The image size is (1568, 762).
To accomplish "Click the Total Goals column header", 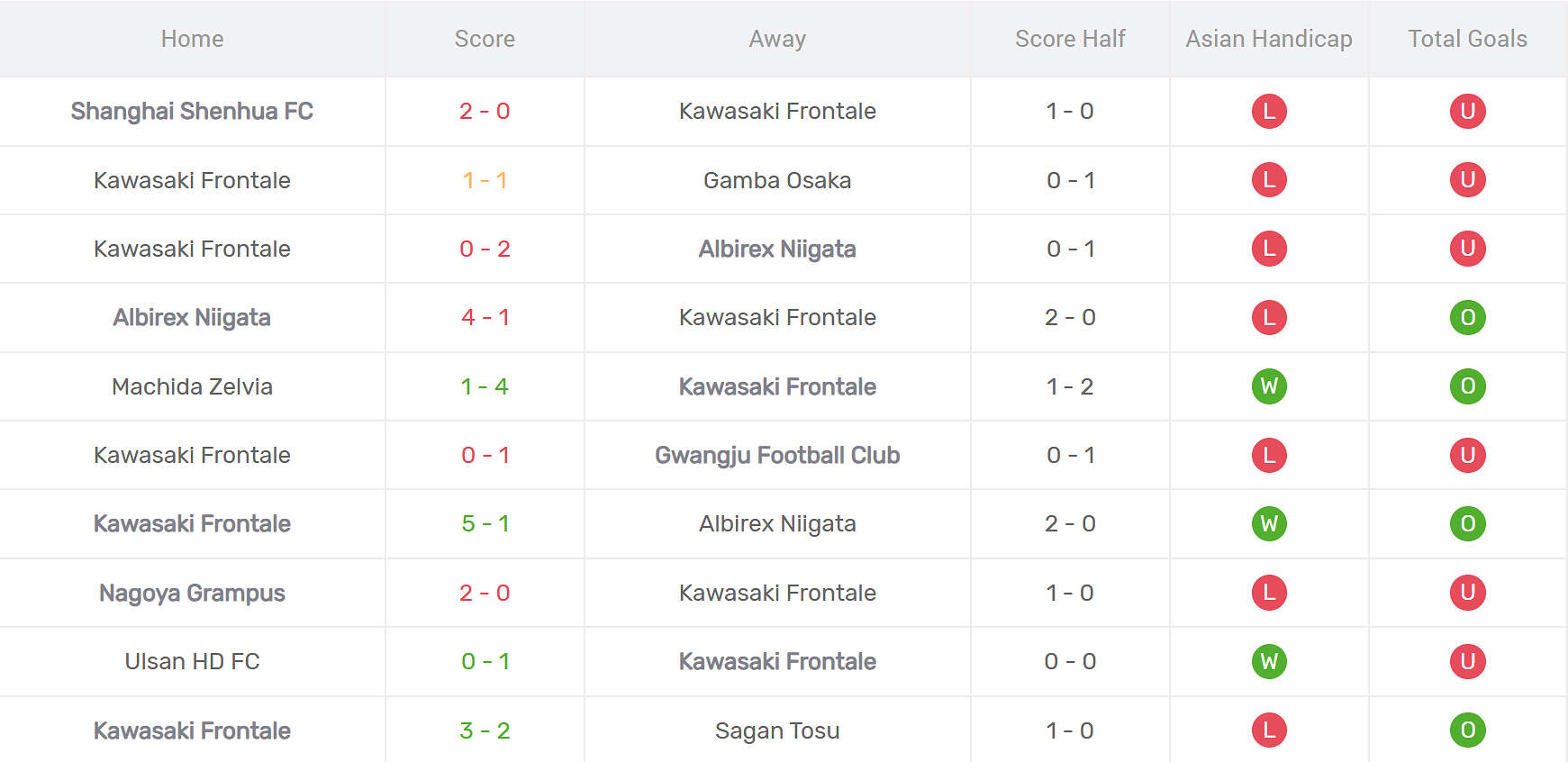I will point(1467,39).
